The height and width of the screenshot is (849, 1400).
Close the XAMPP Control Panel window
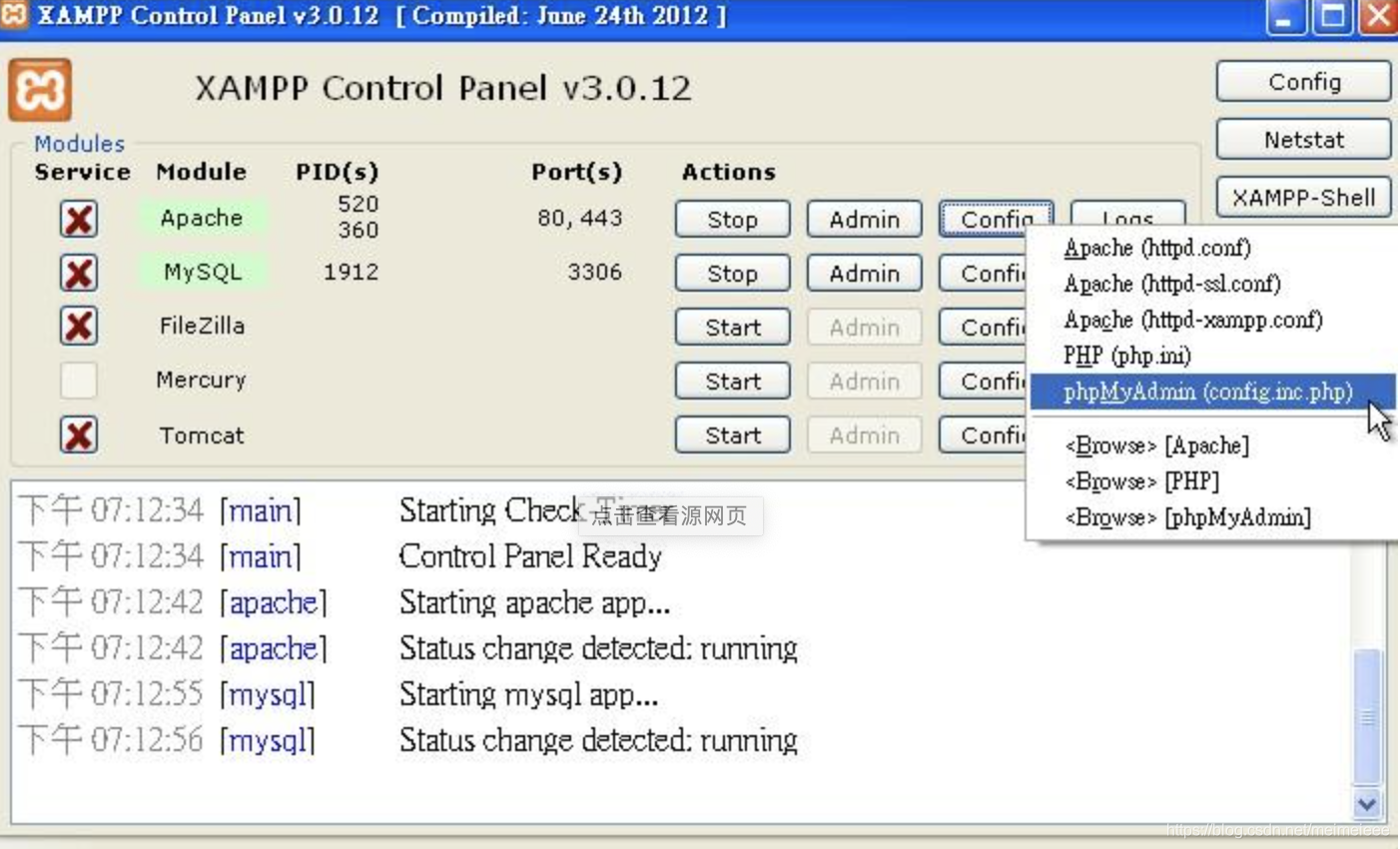[1378, 17]
